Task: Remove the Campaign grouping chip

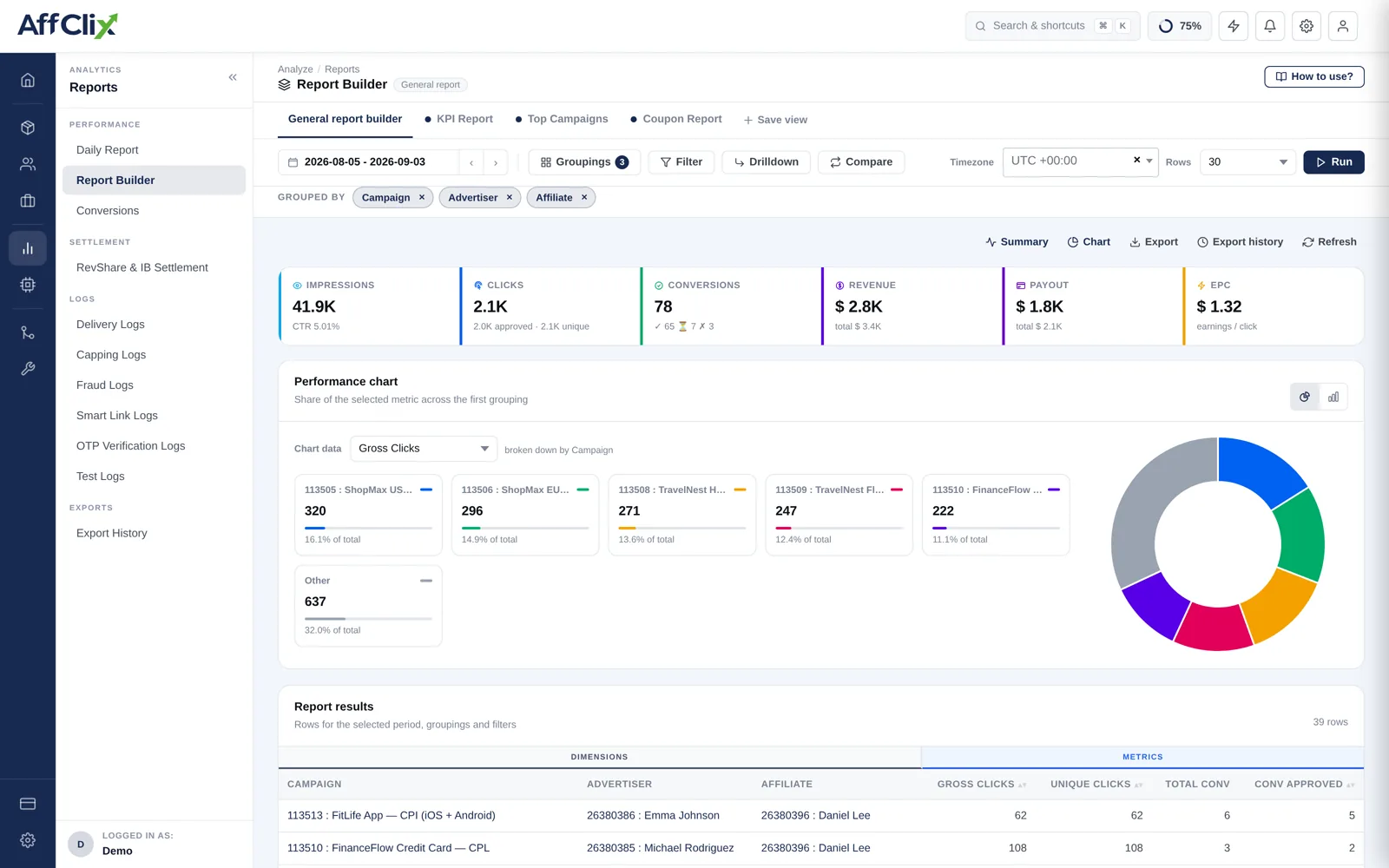Action: pos(422,197)
